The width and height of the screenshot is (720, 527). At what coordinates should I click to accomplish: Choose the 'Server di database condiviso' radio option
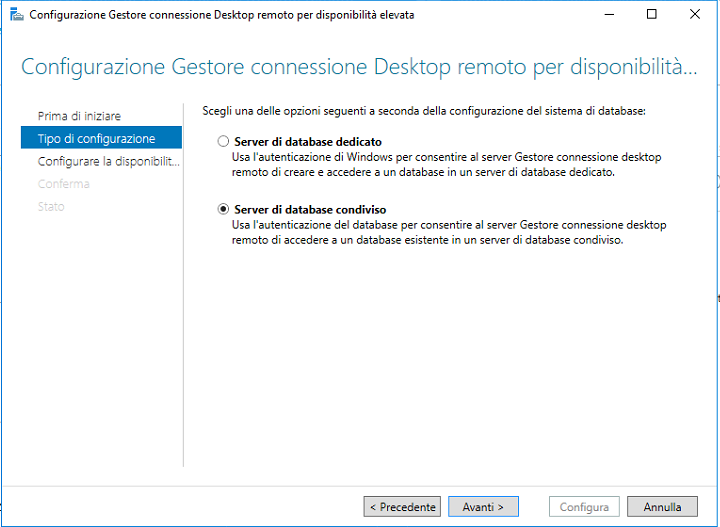pos(223,210)
